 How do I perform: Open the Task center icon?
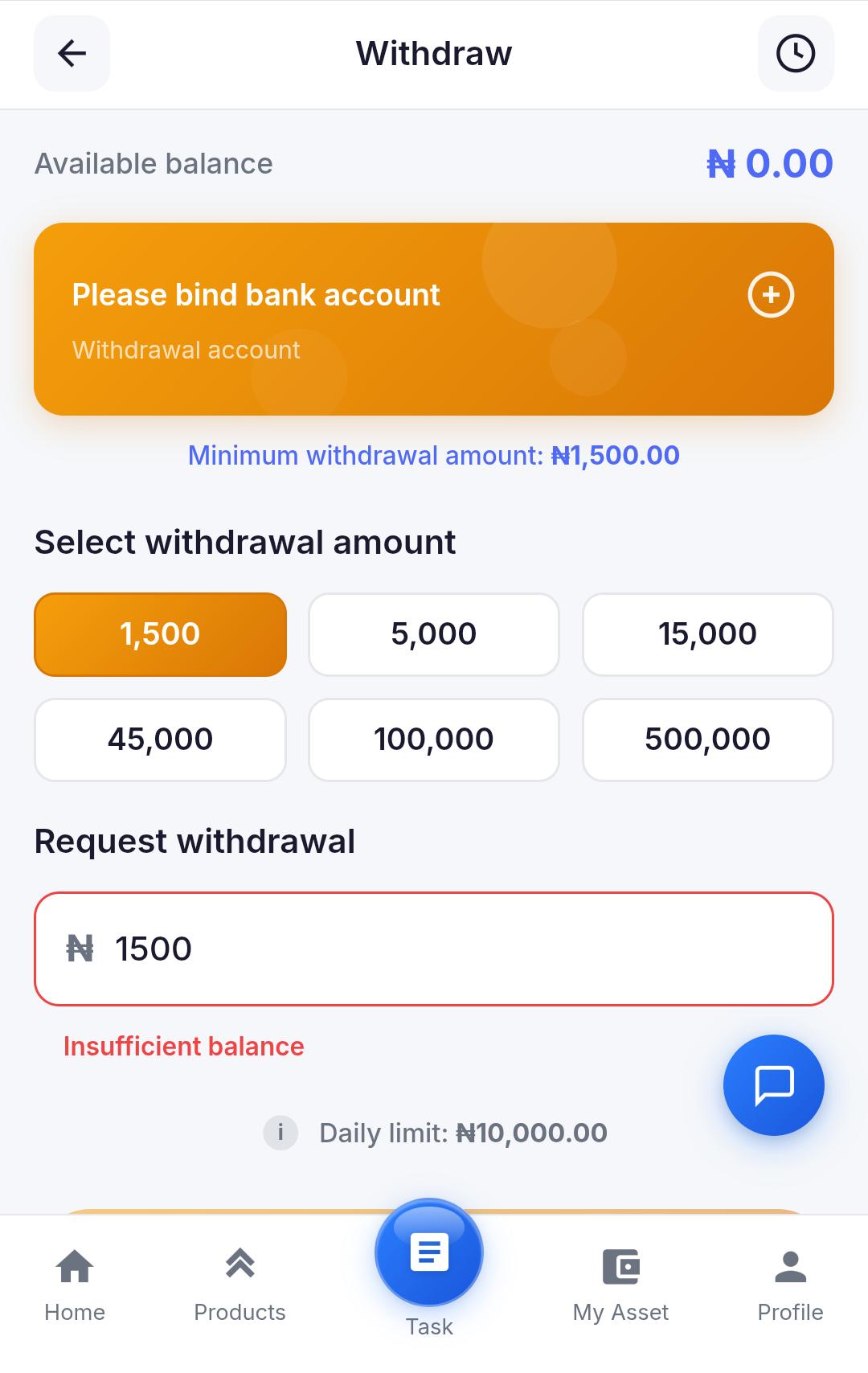click(x=429, y=1252)
